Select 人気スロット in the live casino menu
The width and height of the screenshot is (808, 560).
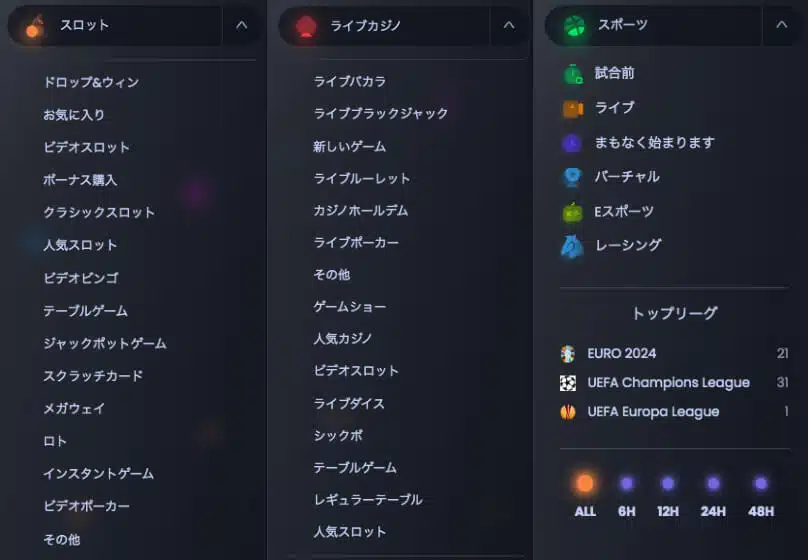pyautogui.click(x=350, y=532)
